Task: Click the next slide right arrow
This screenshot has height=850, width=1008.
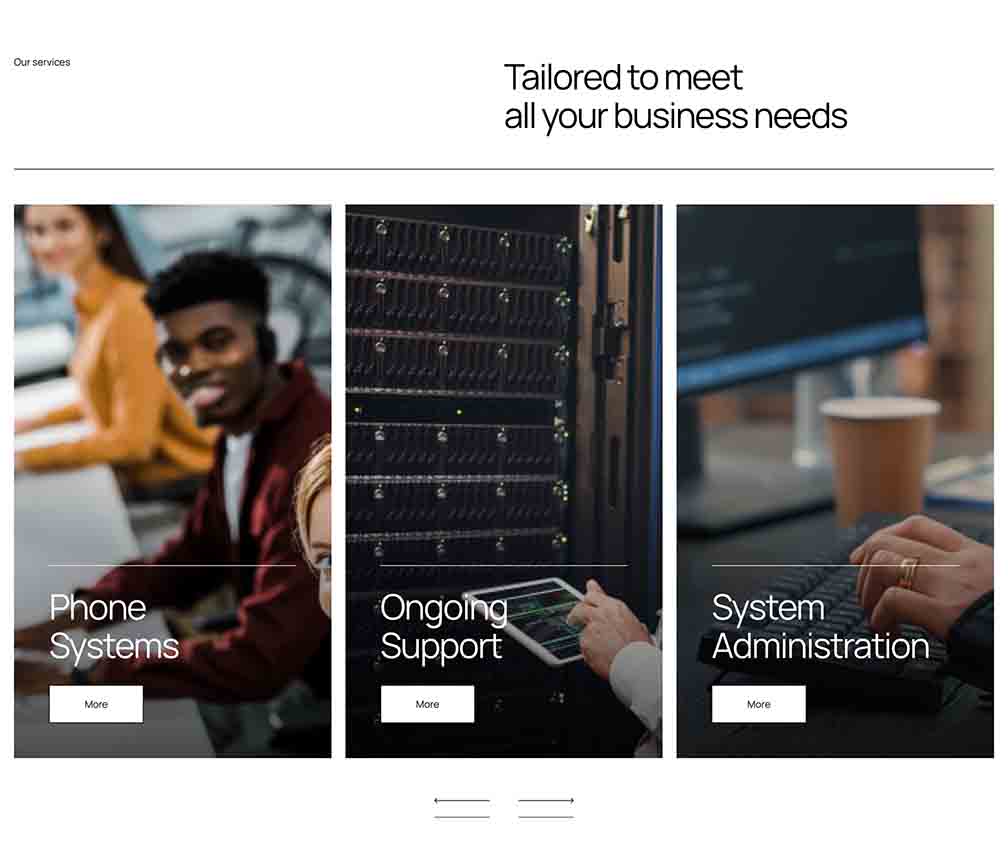Action: coord(546,800)
